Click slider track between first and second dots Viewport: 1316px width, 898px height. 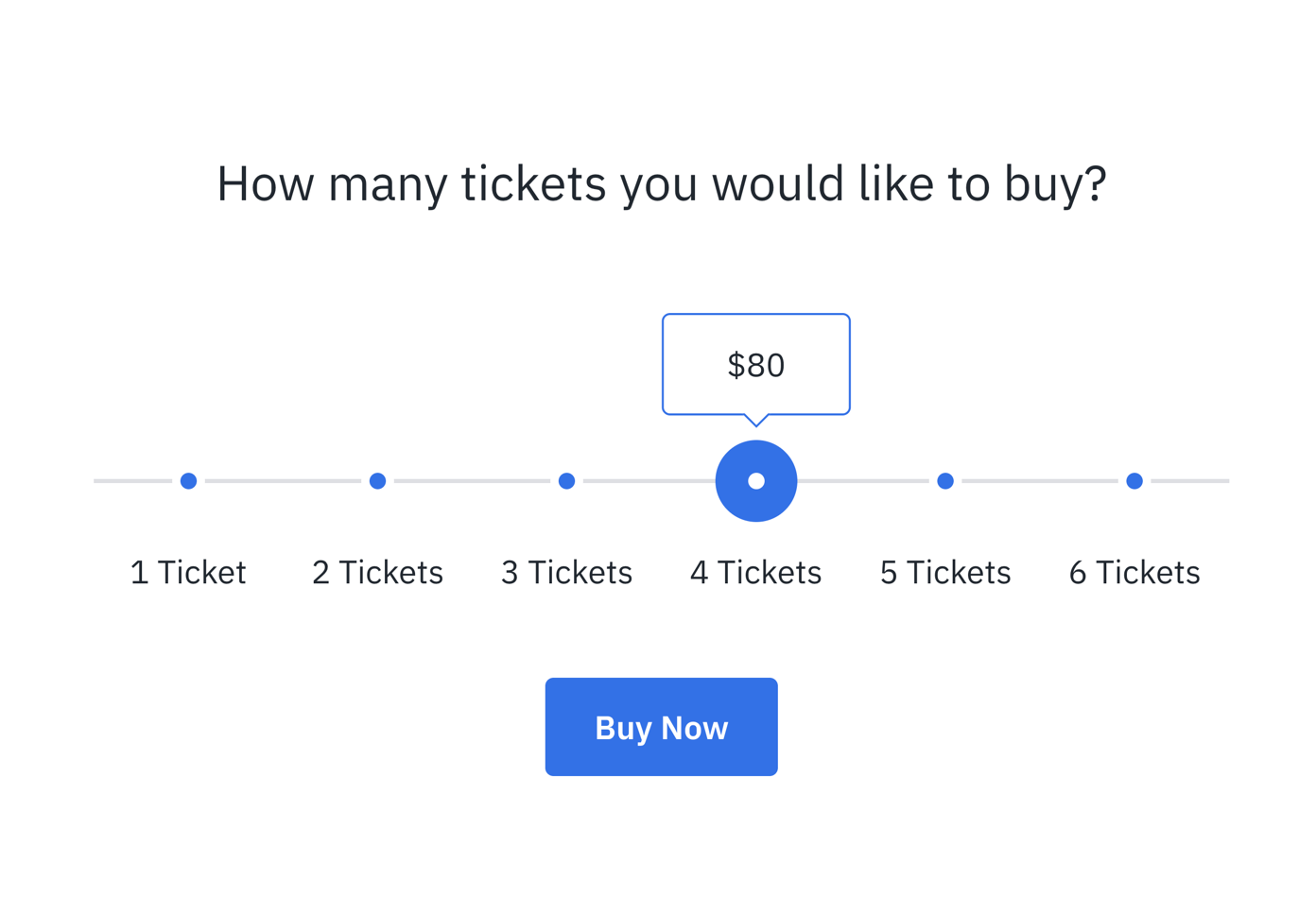point(283,481)
